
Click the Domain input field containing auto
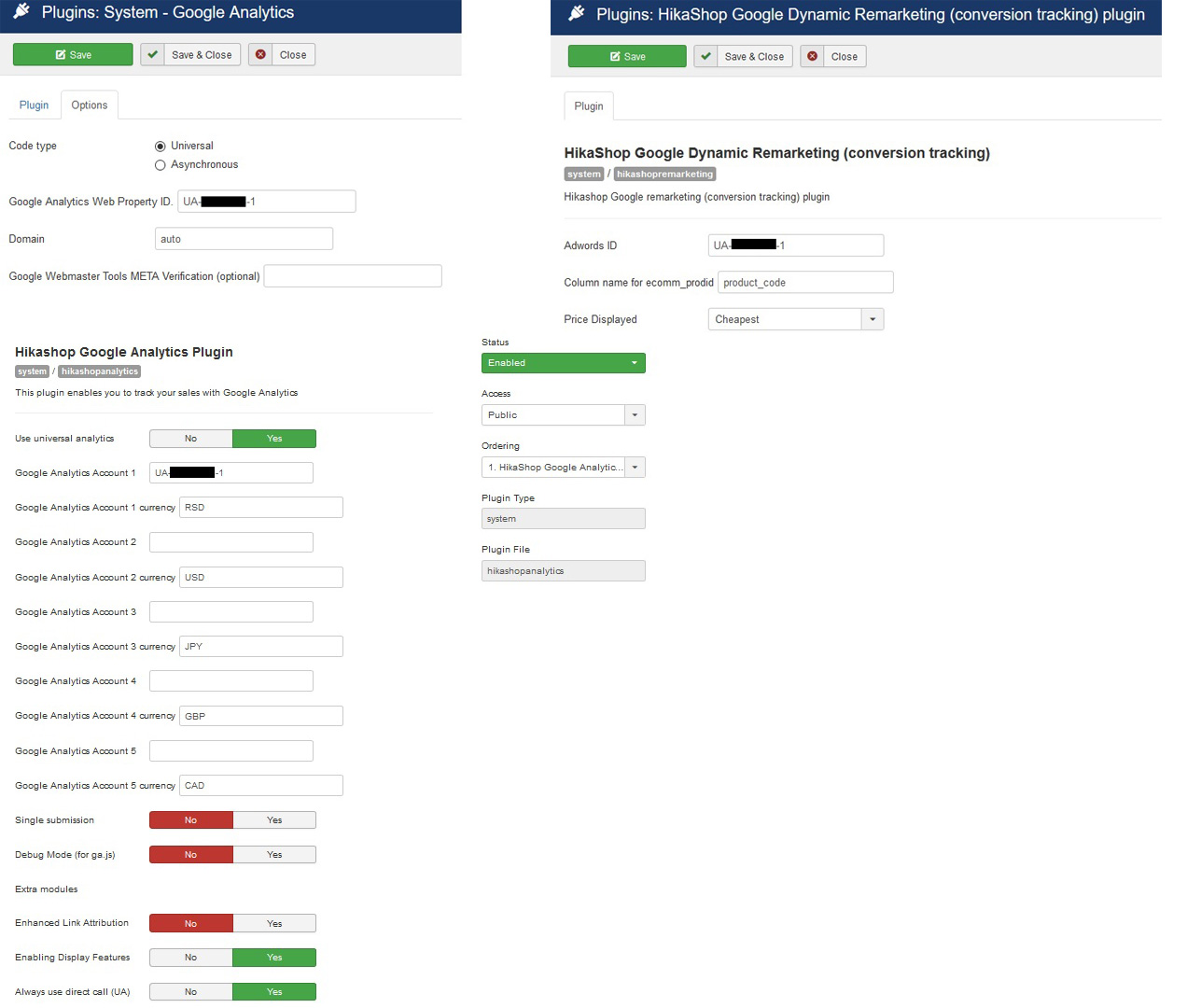pyautogui.click(x=244, y=239)
